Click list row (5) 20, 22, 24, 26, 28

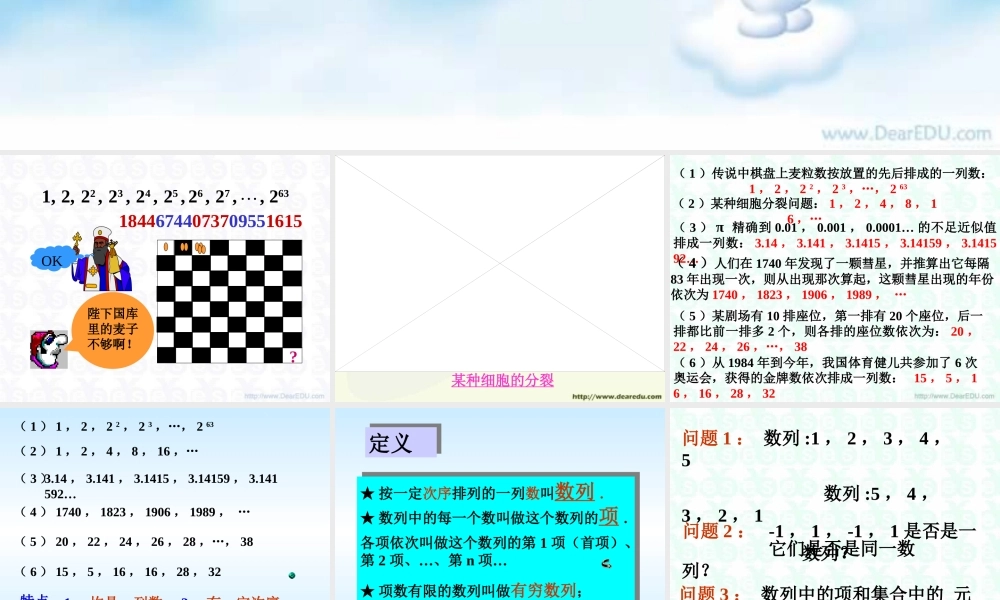(136, 542)
